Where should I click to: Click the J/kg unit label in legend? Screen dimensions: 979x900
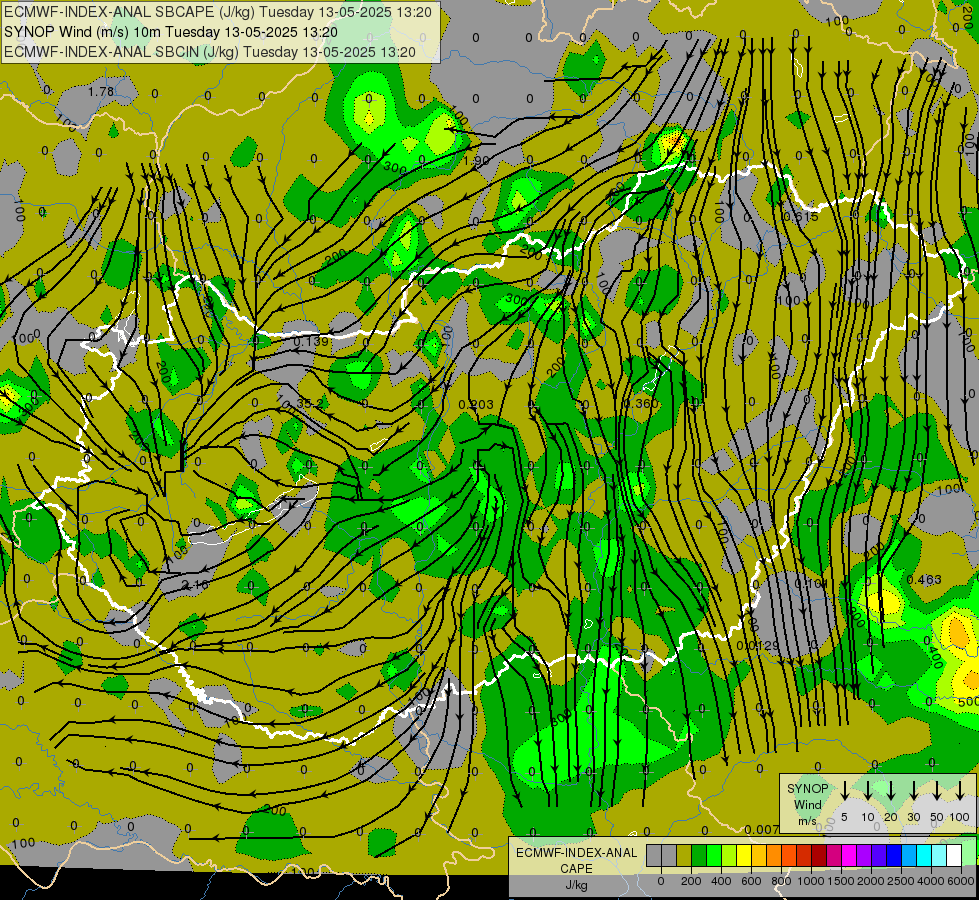coord(576,885)
